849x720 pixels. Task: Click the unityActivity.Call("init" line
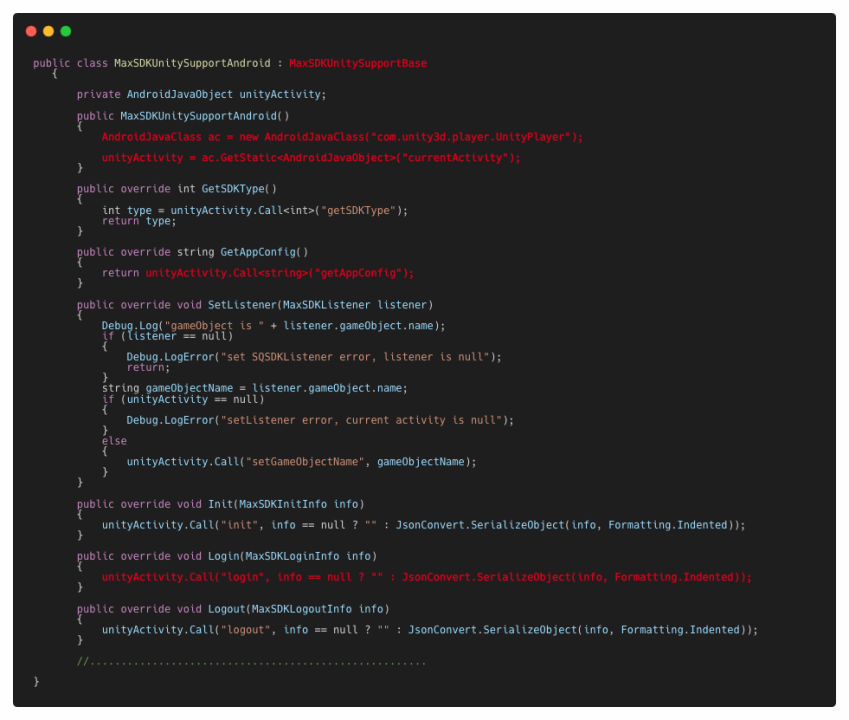[x=423, y=525]
